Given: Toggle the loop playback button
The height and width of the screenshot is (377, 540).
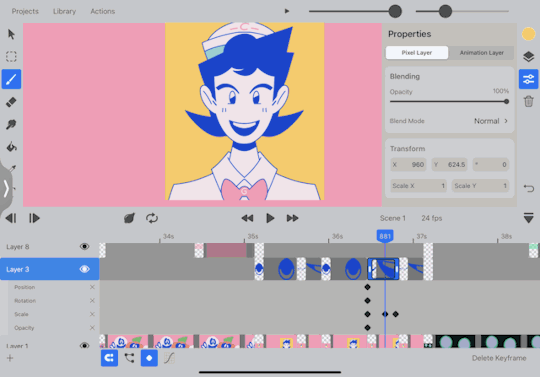Looking at the screenshot, I should click(x=152, y=218).
